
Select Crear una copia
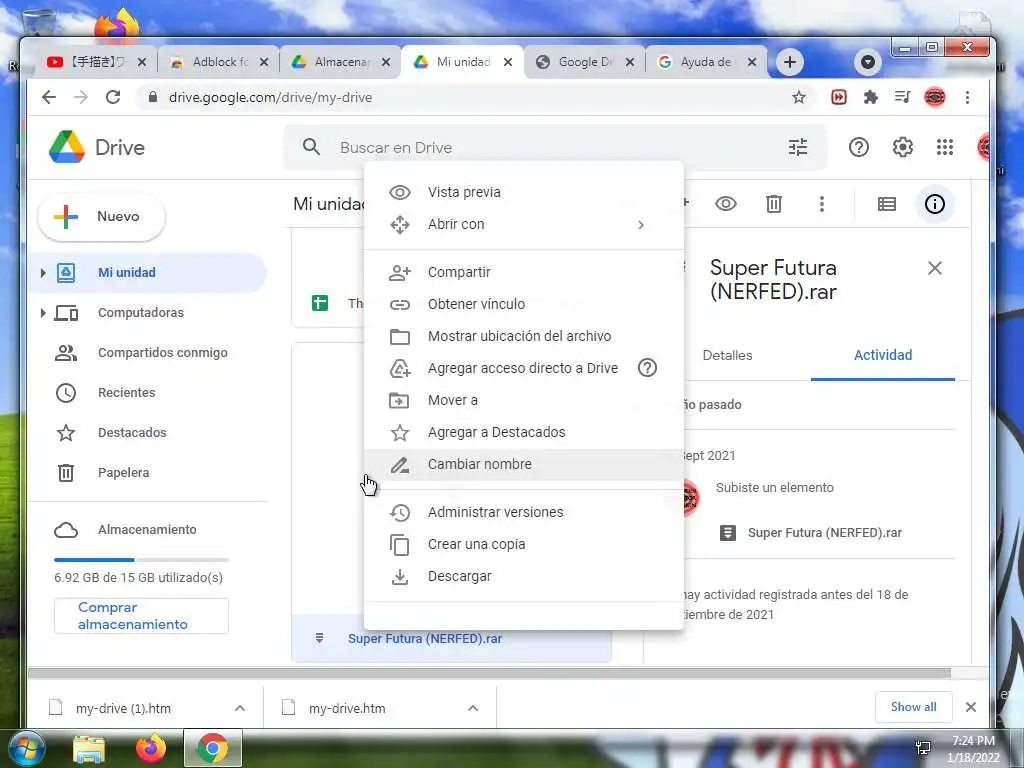tap(524, 545)
